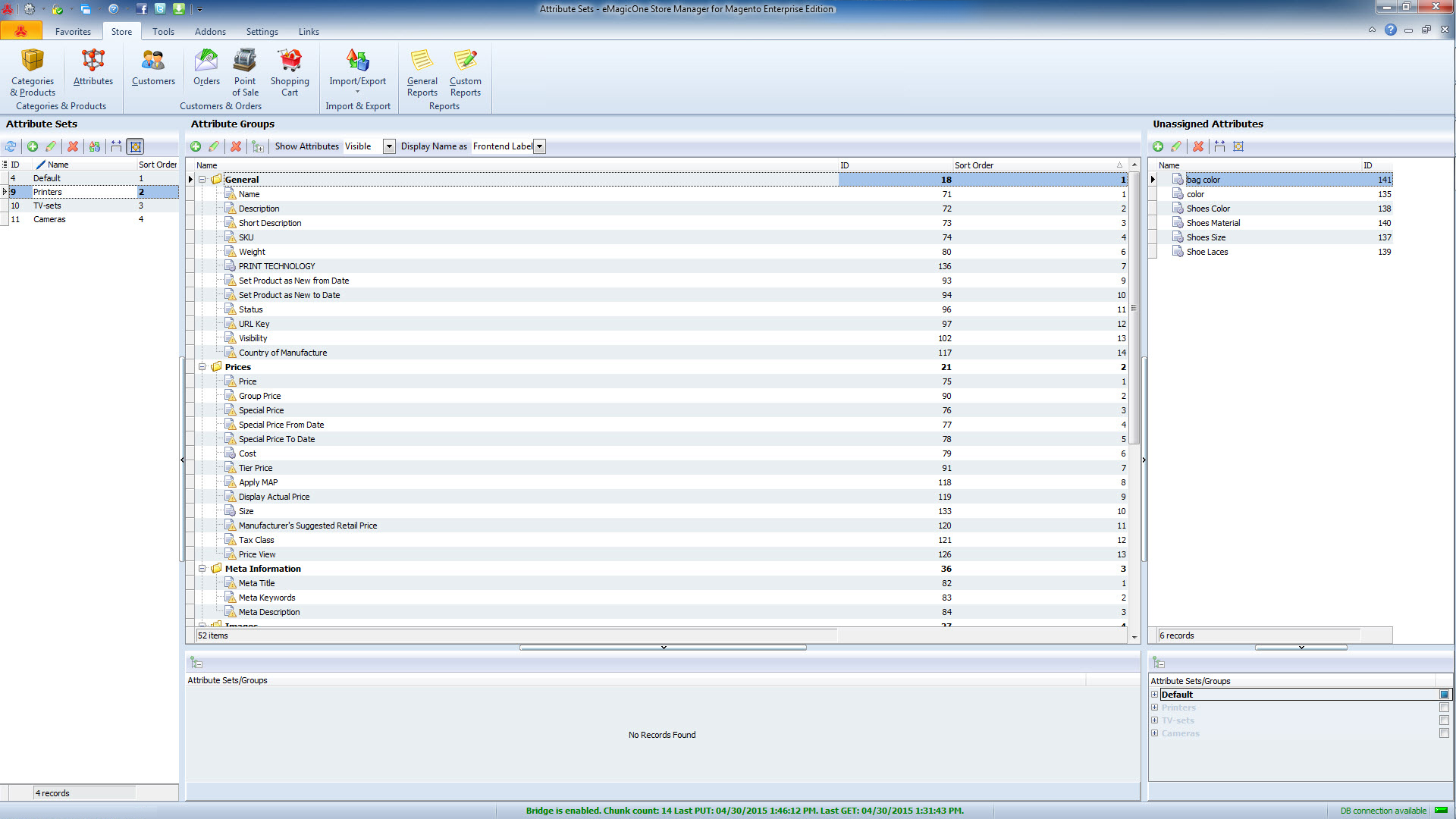
Task: Refresh the Attribute Sets list
Action: tap(11, 146)
